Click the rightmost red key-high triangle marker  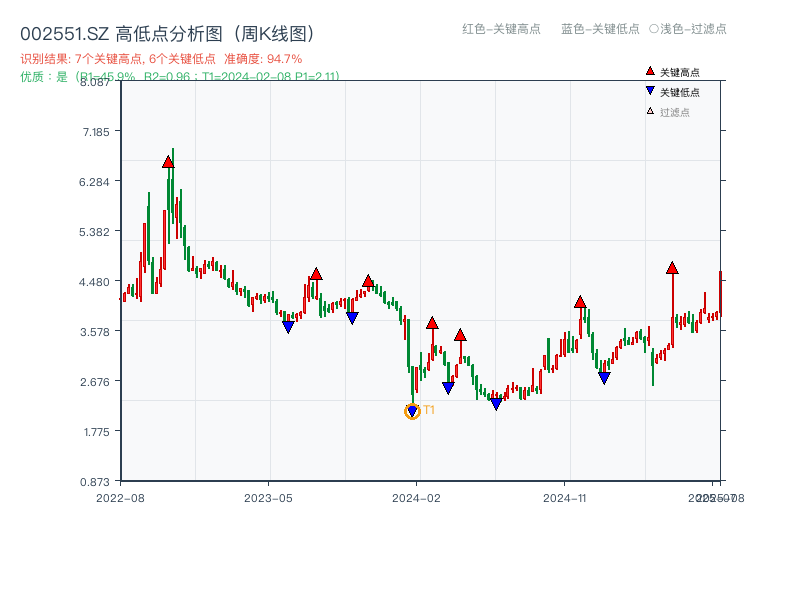coord(672,267)
